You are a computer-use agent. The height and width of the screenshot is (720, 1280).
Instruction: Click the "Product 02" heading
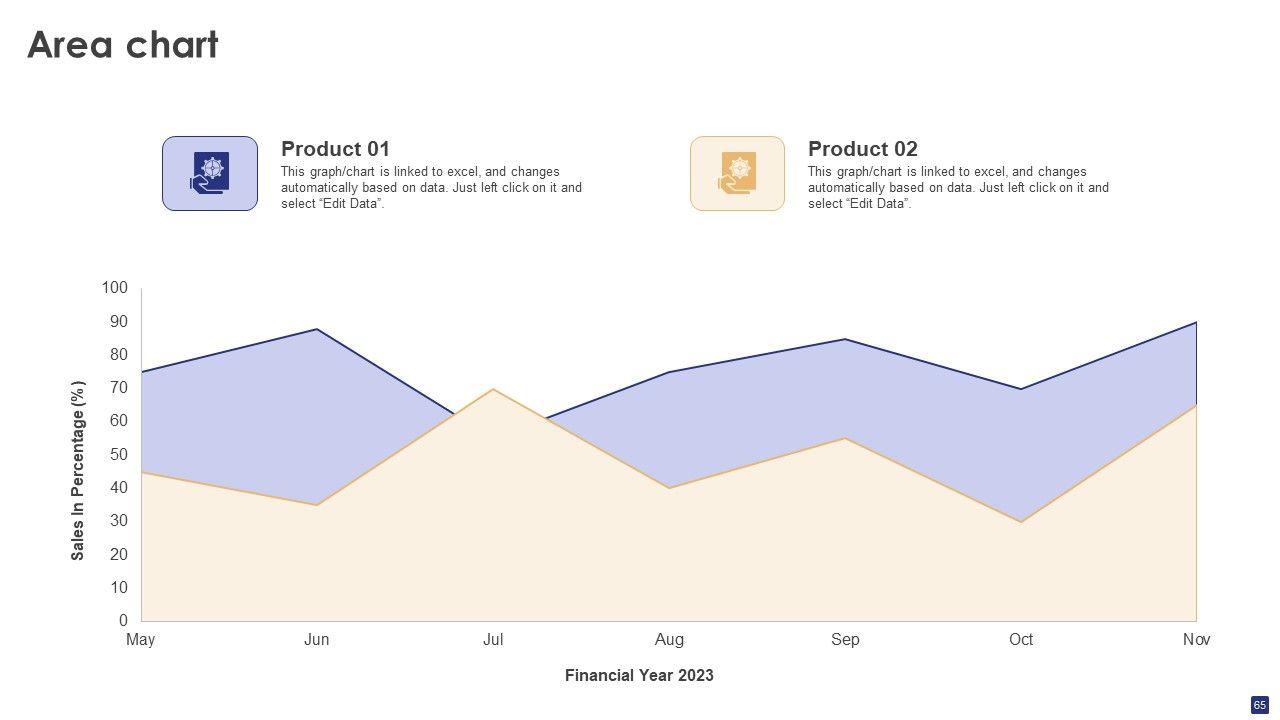(x=862, y=149)
